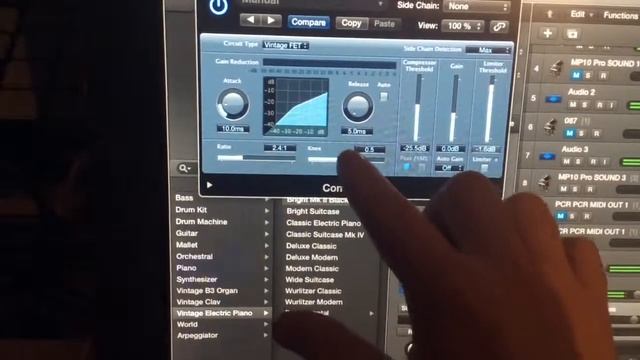Select the Mallet category in Library
The height and width of the screenshot is (360, 640).
(x=187, y=245)
